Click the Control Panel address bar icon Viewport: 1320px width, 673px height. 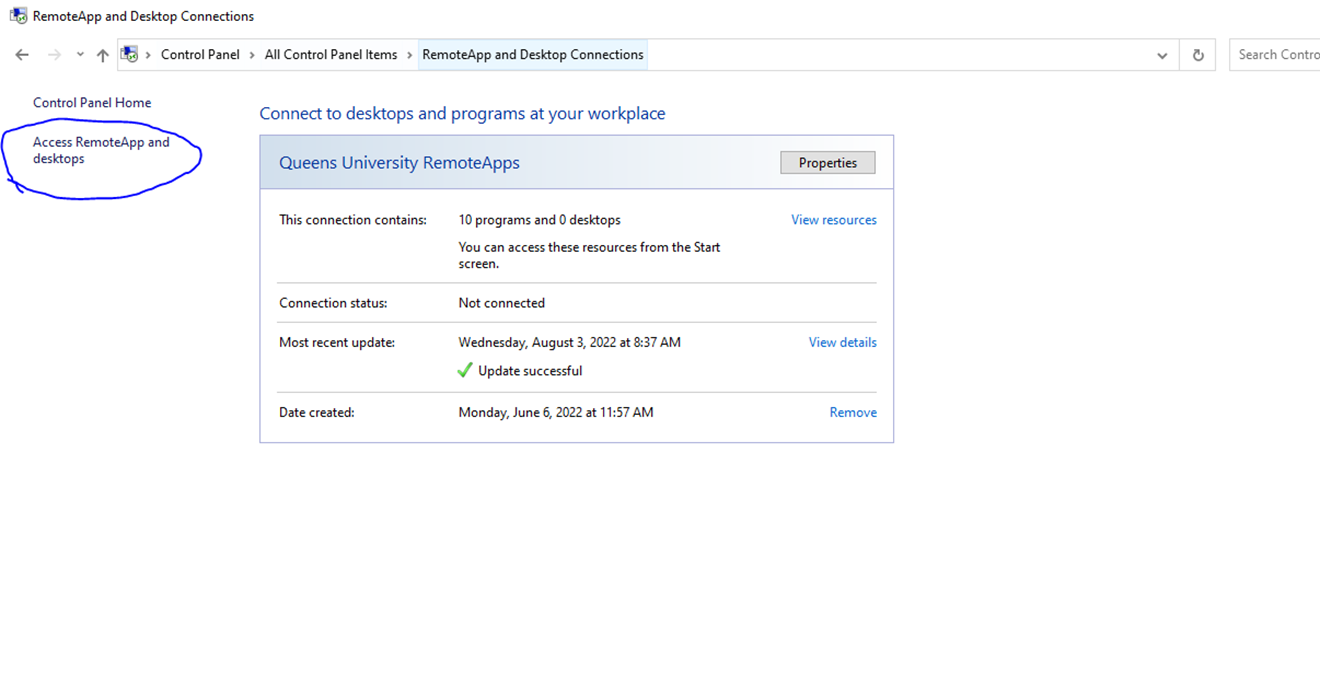click(x=130, y=55)
